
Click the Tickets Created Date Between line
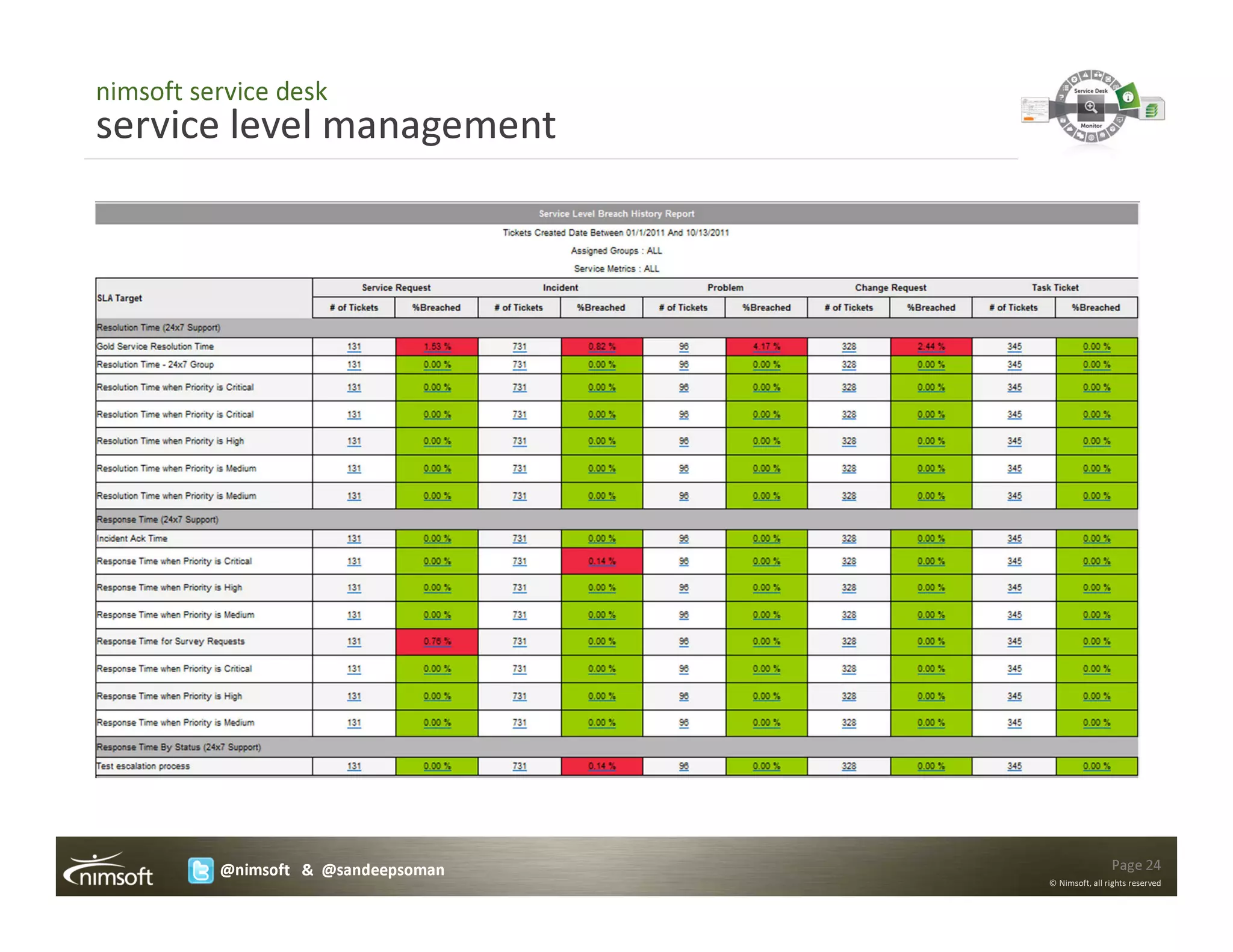(x=616, y=232)
